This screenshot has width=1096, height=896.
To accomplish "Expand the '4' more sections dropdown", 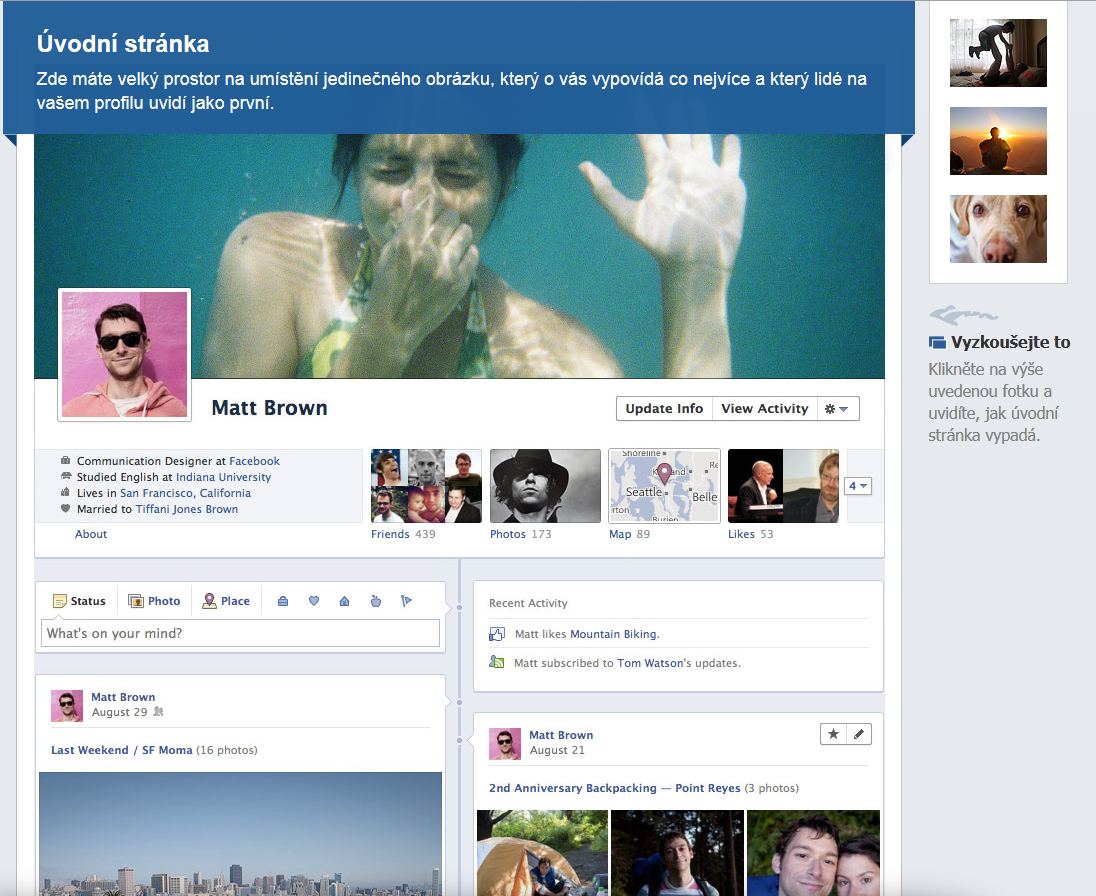I will coord(858,486).
